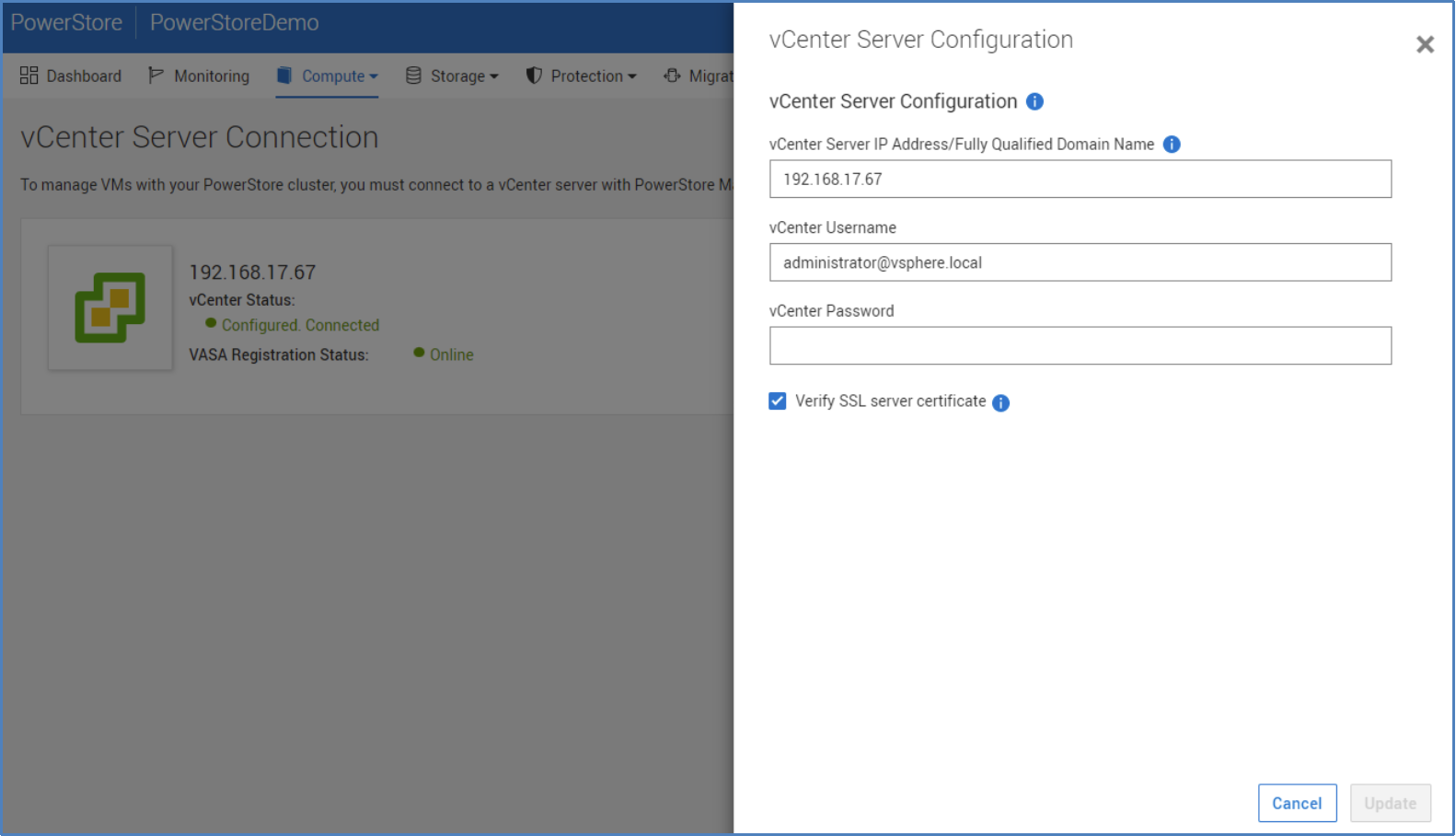The height and width of the screenshot is (836, 1456).
Task: Click the Dashboard grid icon
Action: click(x=29, y=75)
